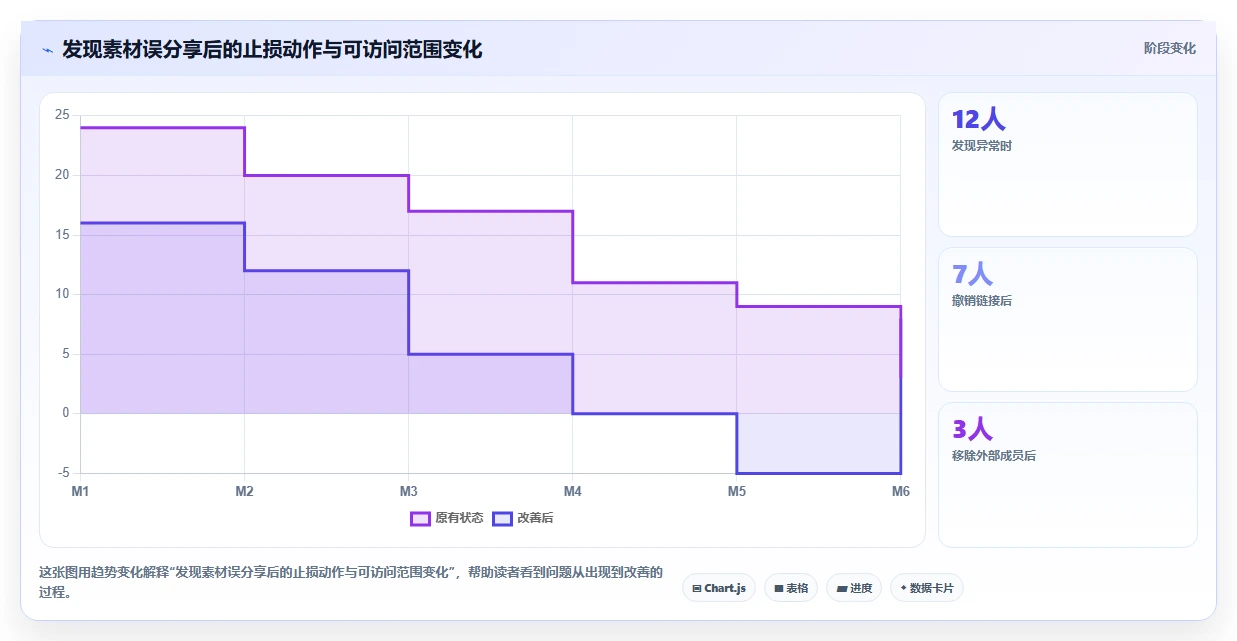
Task: Click the 移除外部成员后 caption text
Action: point(994,456)
